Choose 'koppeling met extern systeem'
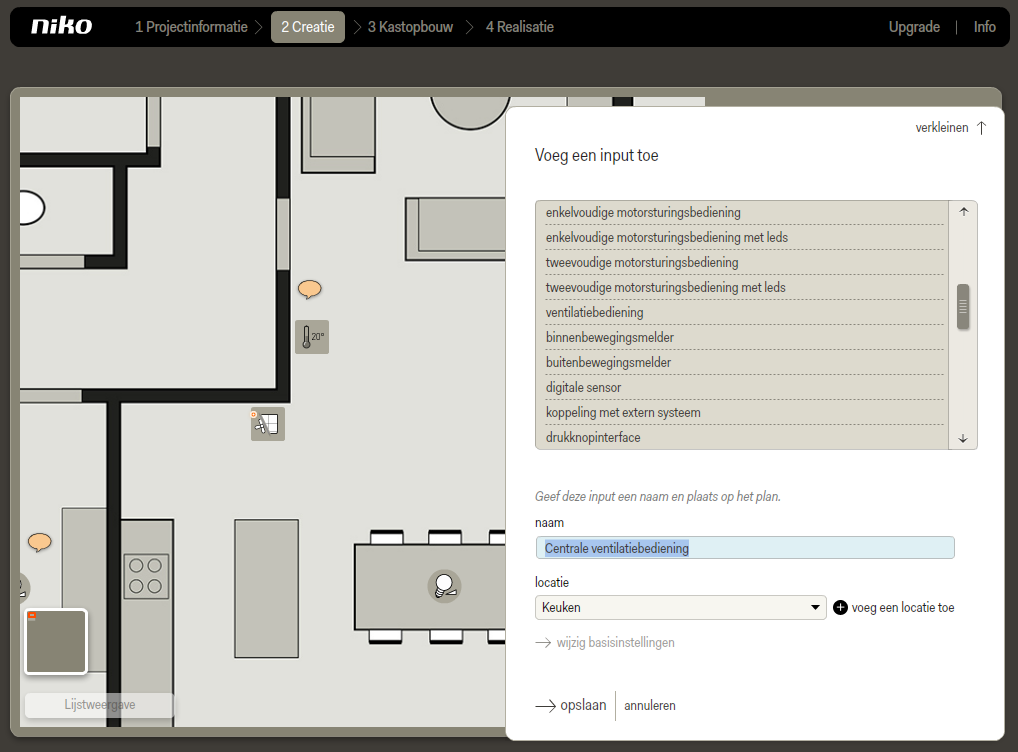Viewport: 1018px width, 752px height. point(745,412)
